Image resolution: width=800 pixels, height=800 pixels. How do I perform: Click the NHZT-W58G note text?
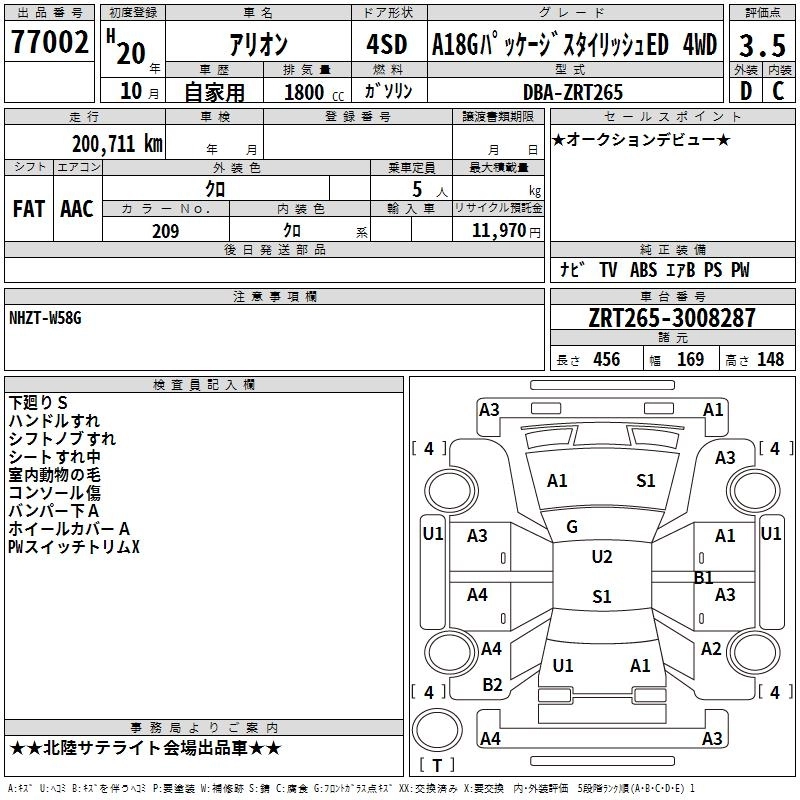pos(45,318)
